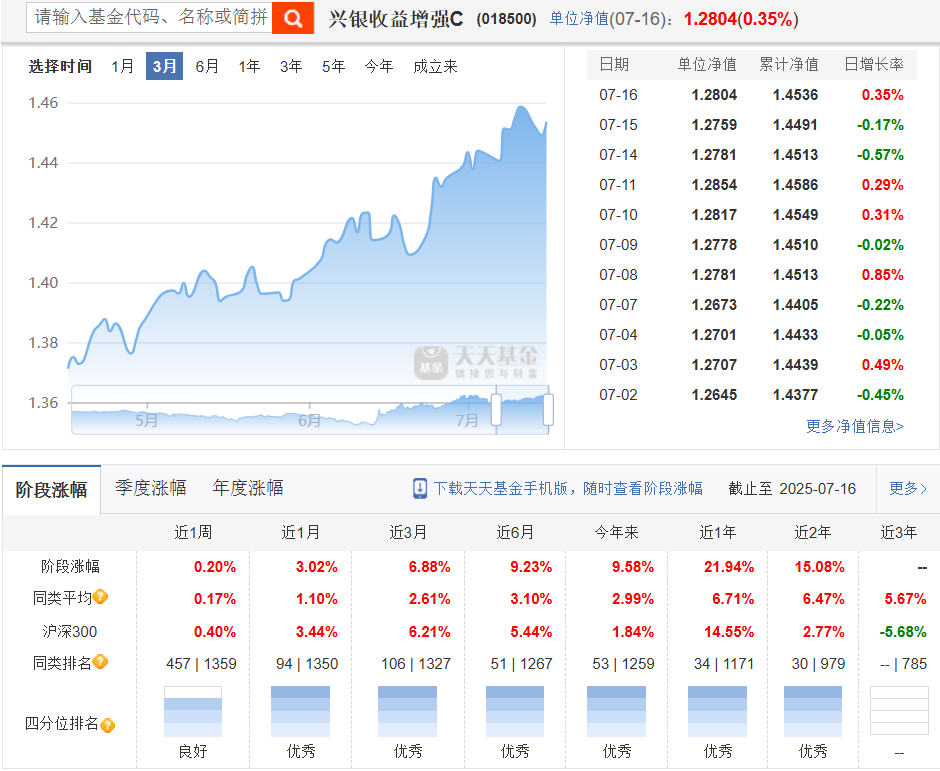Click the 近6月 column header
This screenshot has height=771, width=940.
pyautogui.click(x=515, y=532)
